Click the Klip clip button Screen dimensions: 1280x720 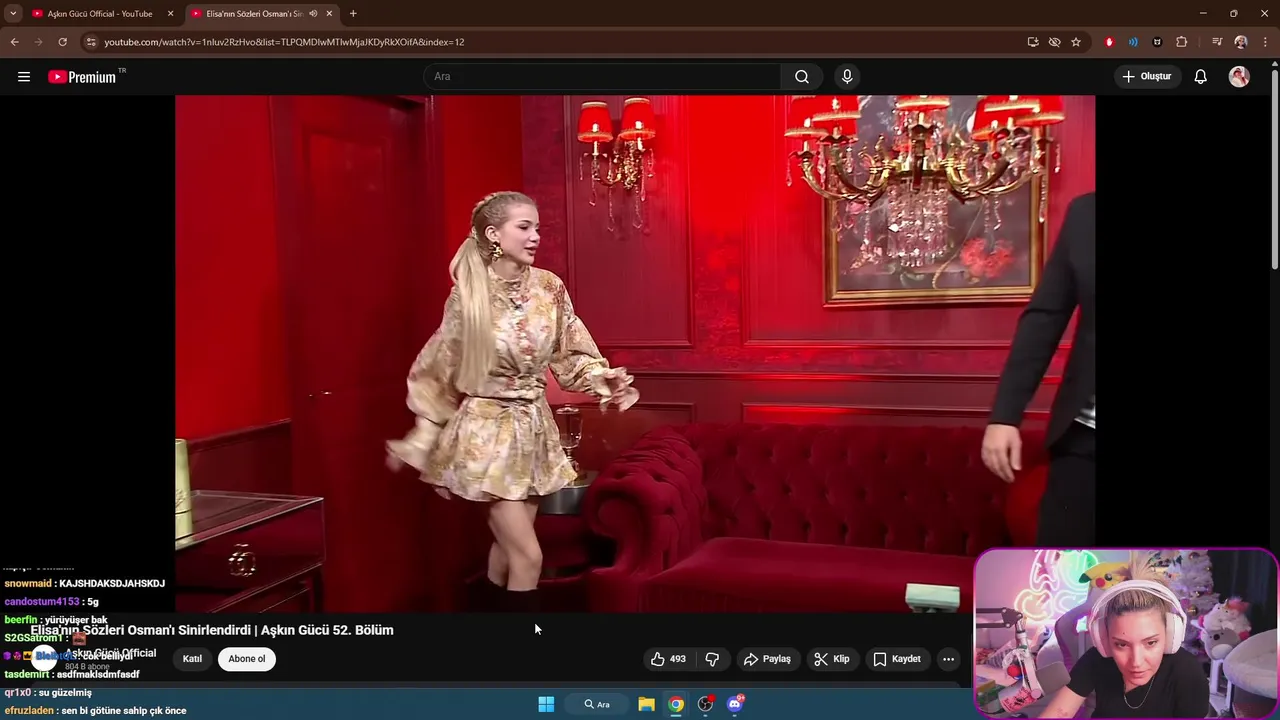[832, 659]
